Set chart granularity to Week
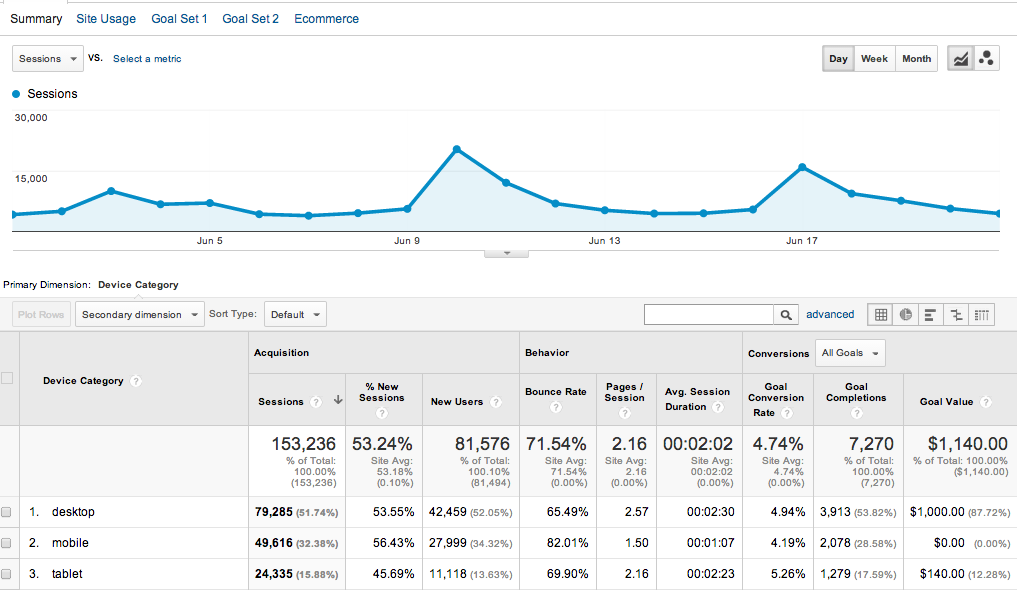Image resolution: width=1017 pixels, height=590 pixels. pyautogui.click(x=874, y=59)
